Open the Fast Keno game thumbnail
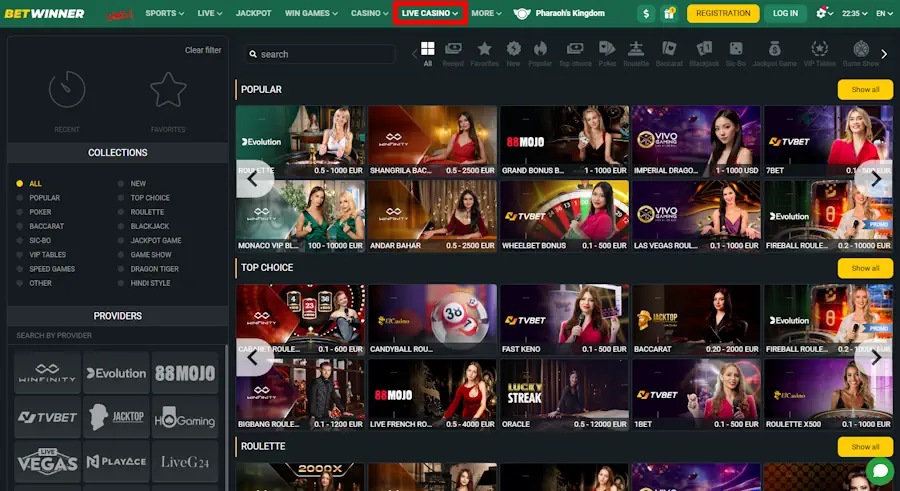 pos(564,320)
